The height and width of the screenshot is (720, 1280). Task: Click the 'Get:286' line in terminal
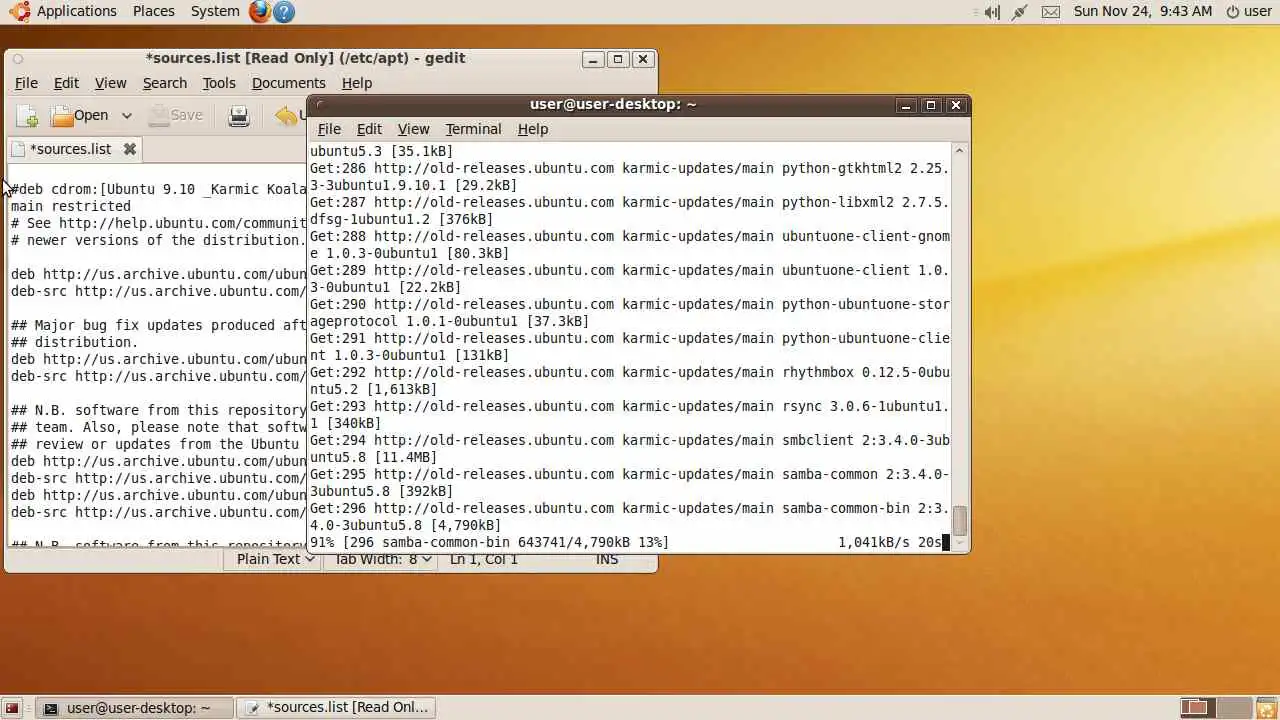pyautogui.click(x=629, y=169)
